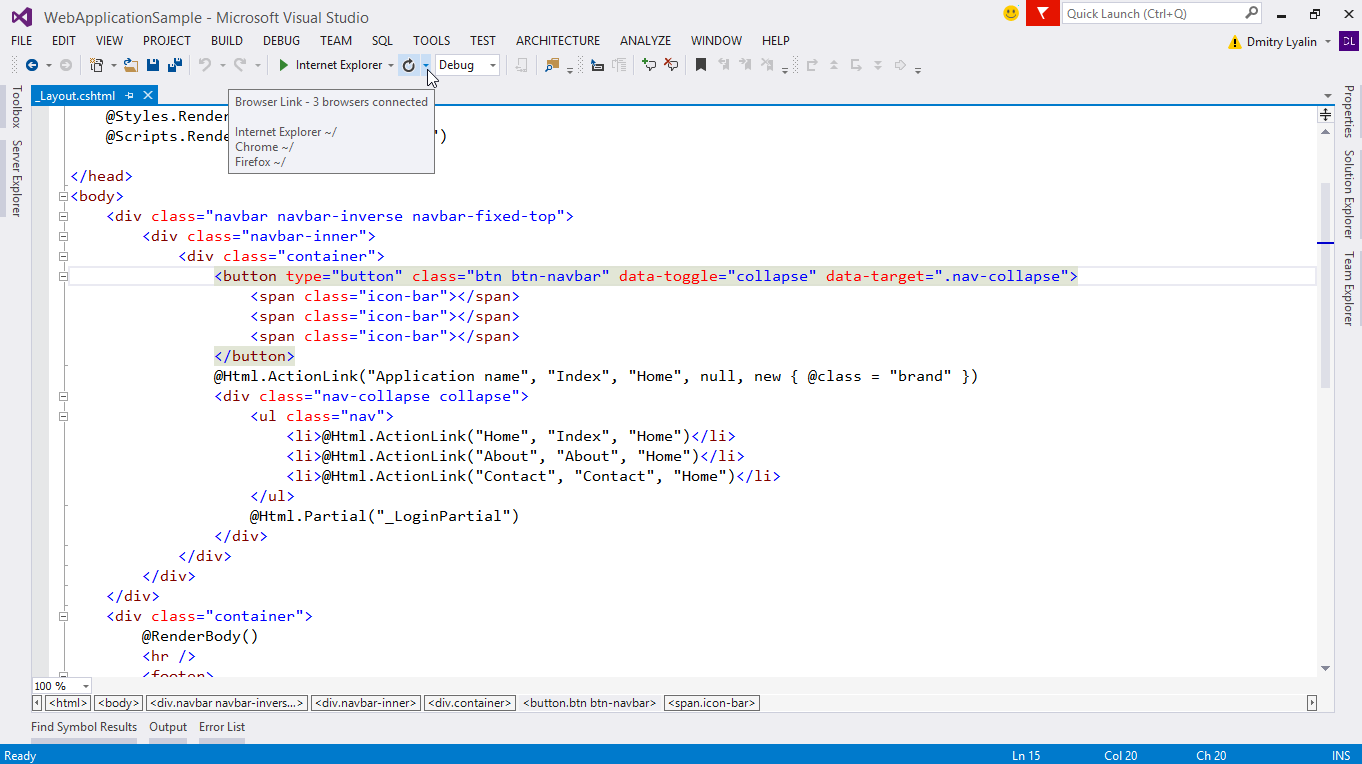Toggle pin on the _Layout.cshtml tab

[x=130, y=95]
